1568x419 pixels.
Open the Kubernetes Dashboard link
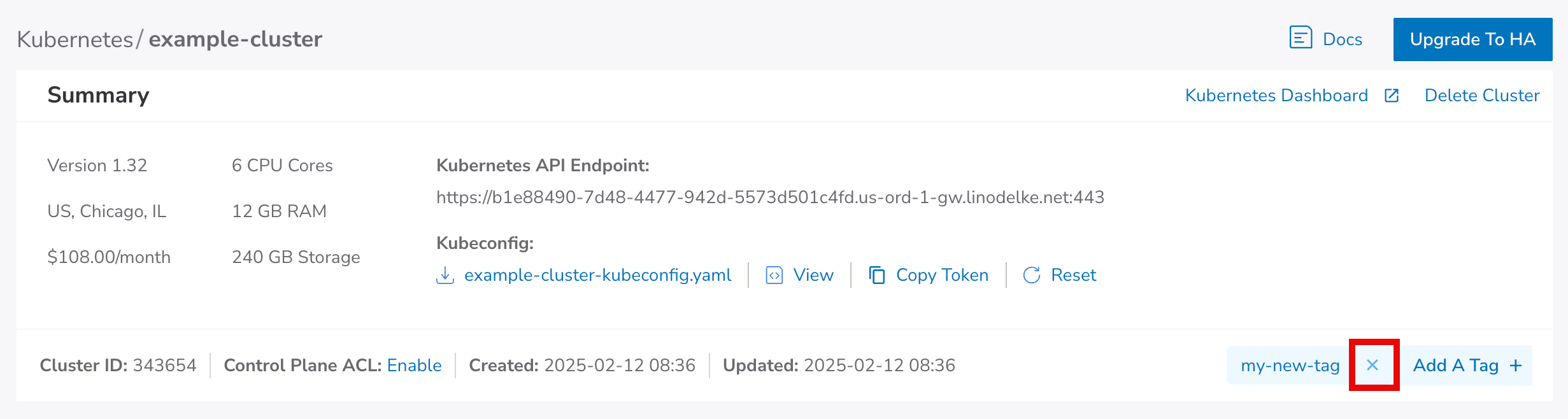[x=1276, y=96]
